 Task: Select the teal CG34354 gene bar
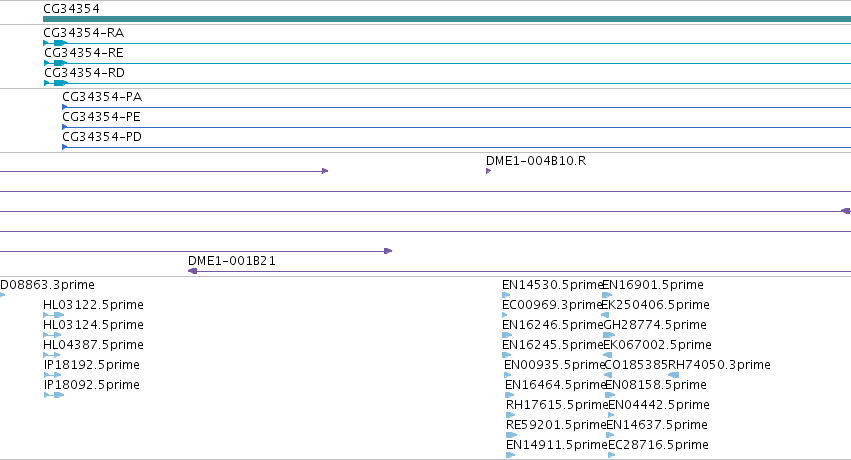(447, 19)
